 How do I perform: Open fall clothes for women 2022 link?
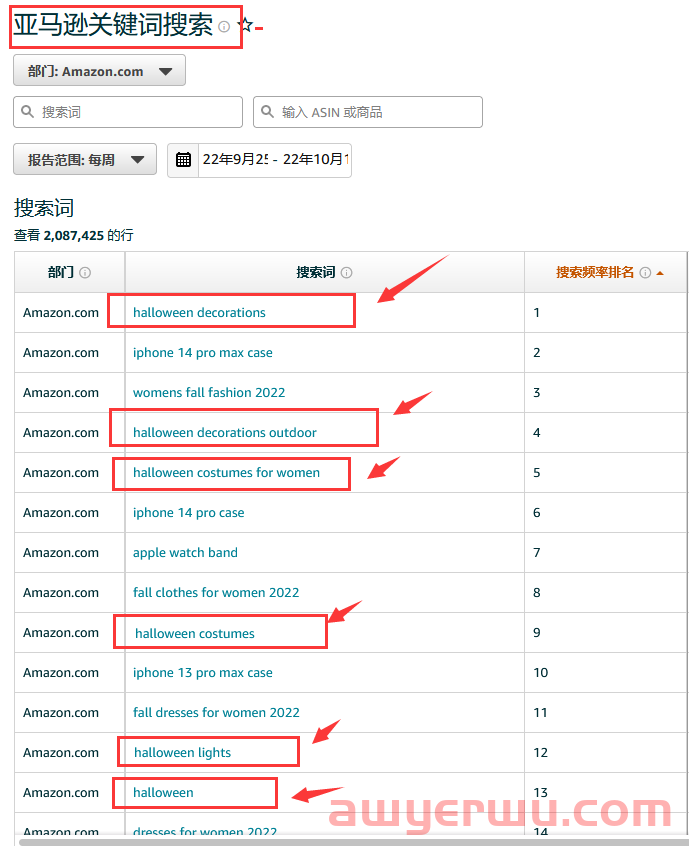pos(216,592)
